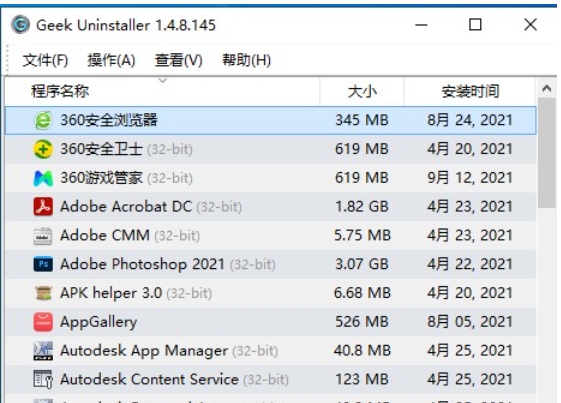The height and width of the screenshot is (403, 561).
Task: Click the 8月 05, 2021 install date
Action: [x=470, y=322]
